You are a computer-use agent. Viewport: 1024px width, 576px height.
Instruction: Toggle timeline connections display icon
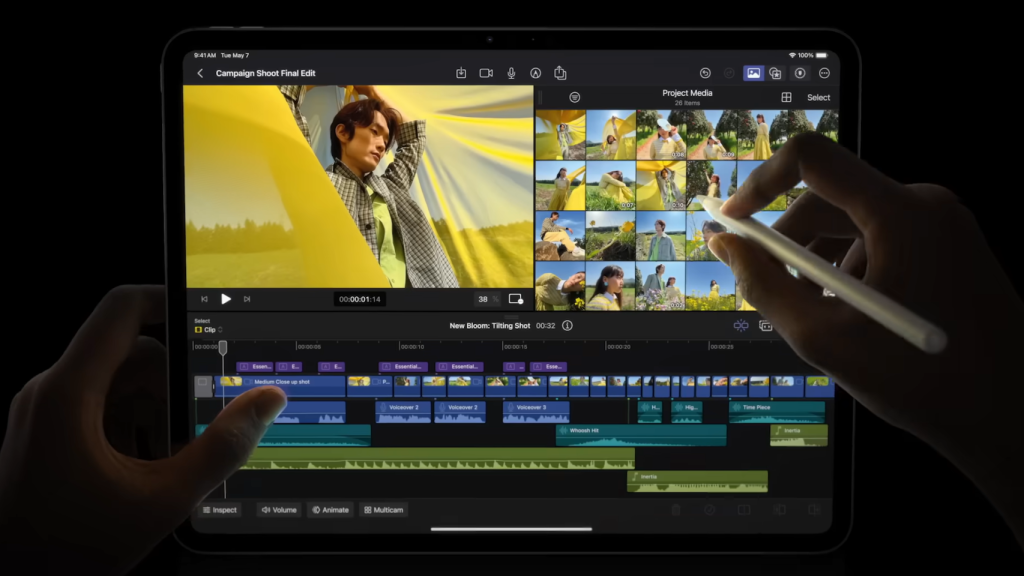[740, 325]
